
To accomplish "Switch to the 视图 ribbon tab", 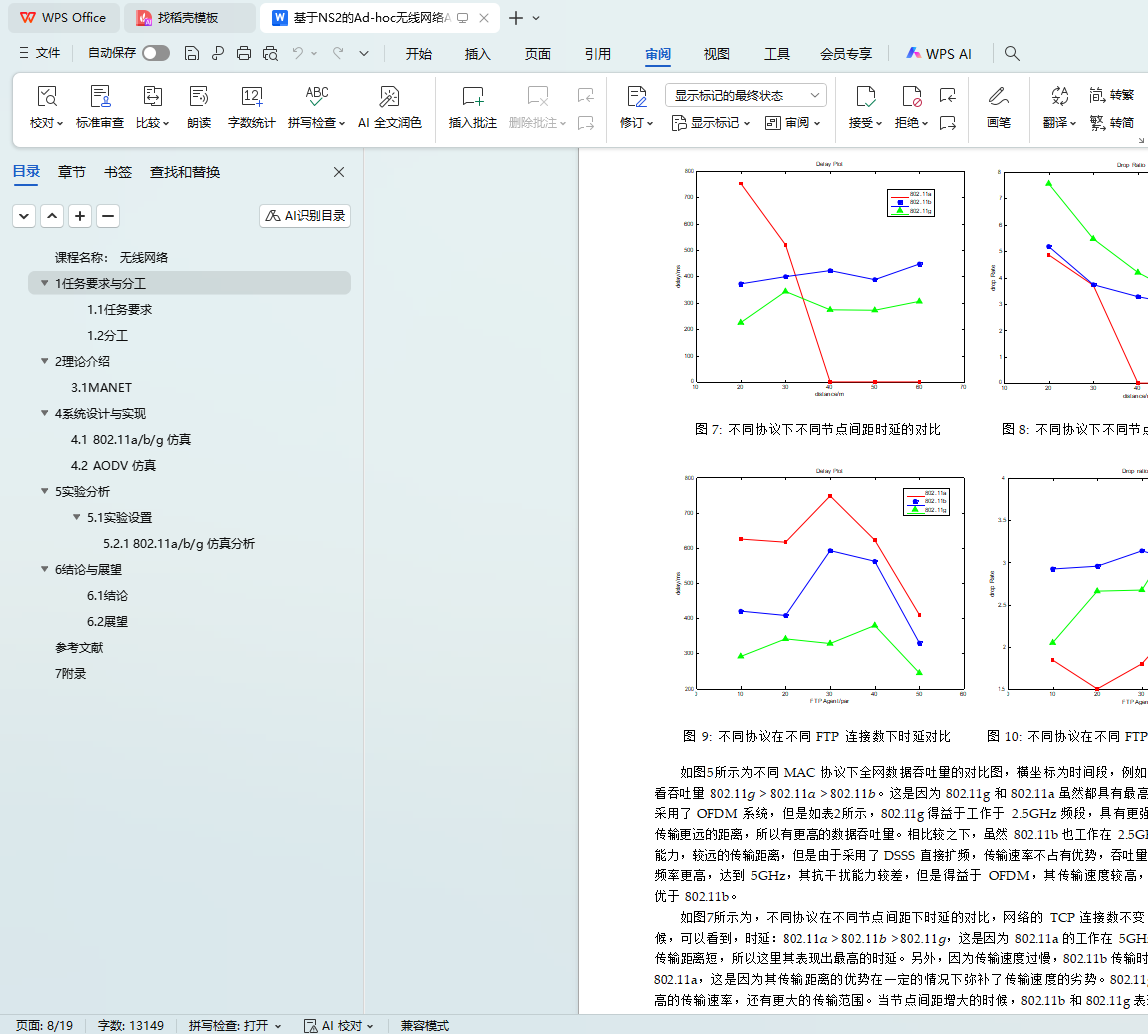I will 716,54.
